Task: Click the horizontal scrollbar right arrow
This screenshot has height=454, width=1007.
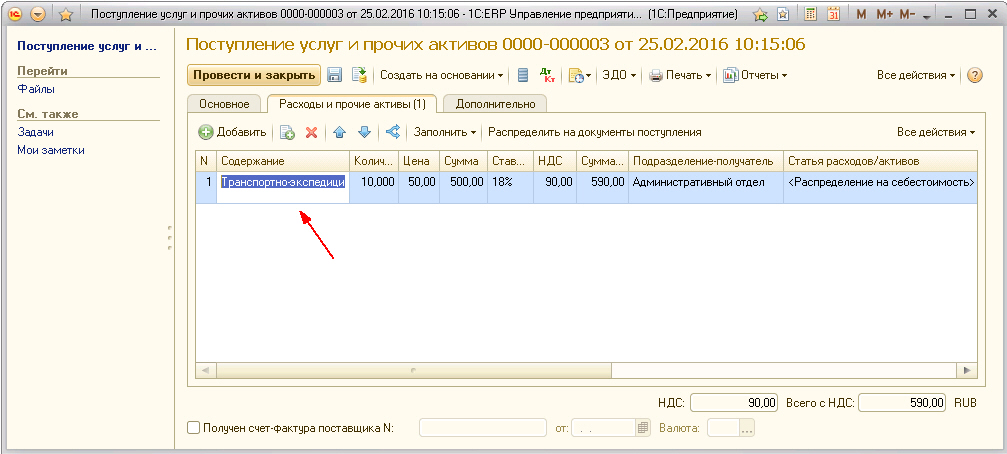Action: tap(966, 371)
